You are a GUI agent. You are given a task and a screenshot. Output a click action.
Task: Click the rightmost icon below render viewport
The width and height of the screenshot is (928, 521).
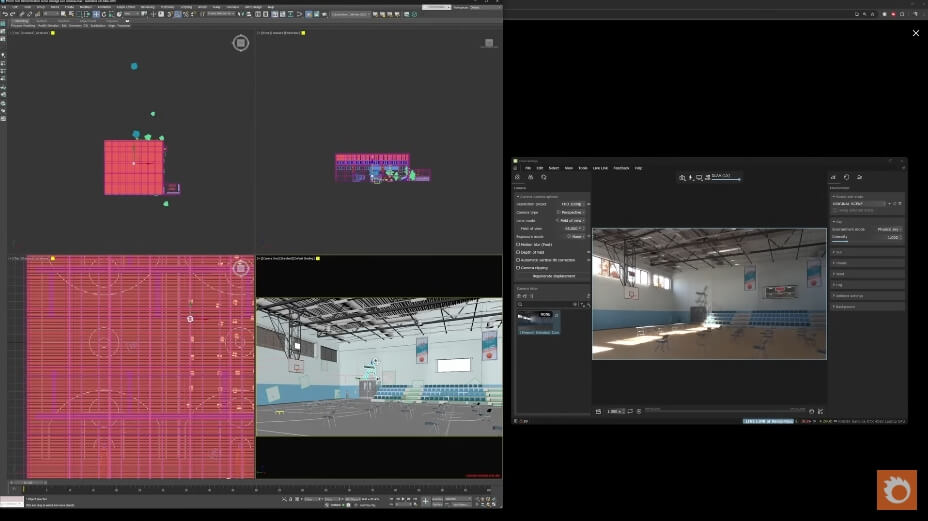820,411
